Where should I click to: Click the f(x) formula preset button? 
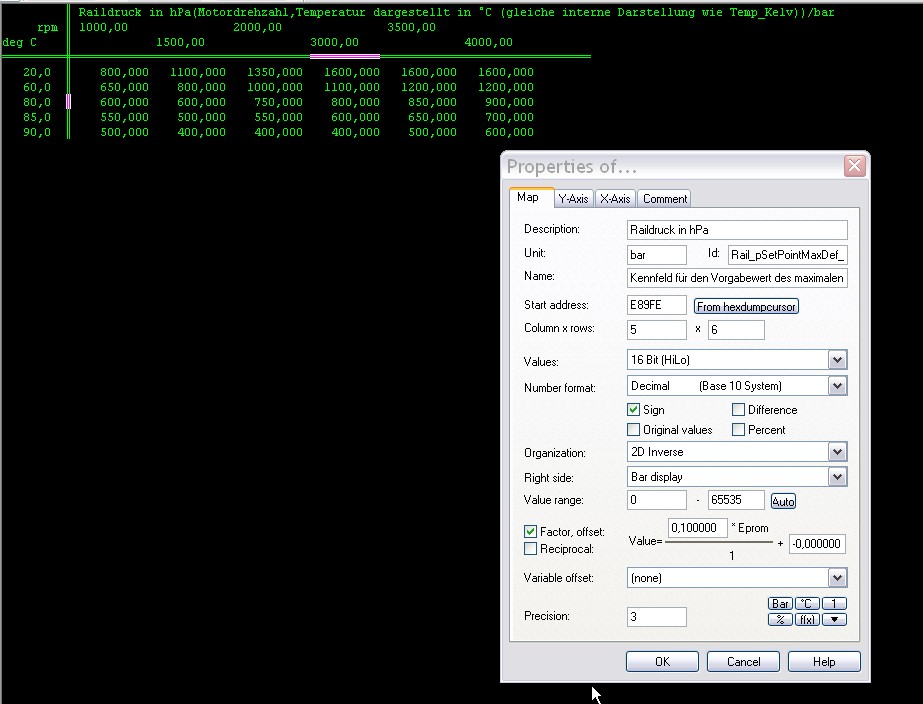tap(807, 619)
